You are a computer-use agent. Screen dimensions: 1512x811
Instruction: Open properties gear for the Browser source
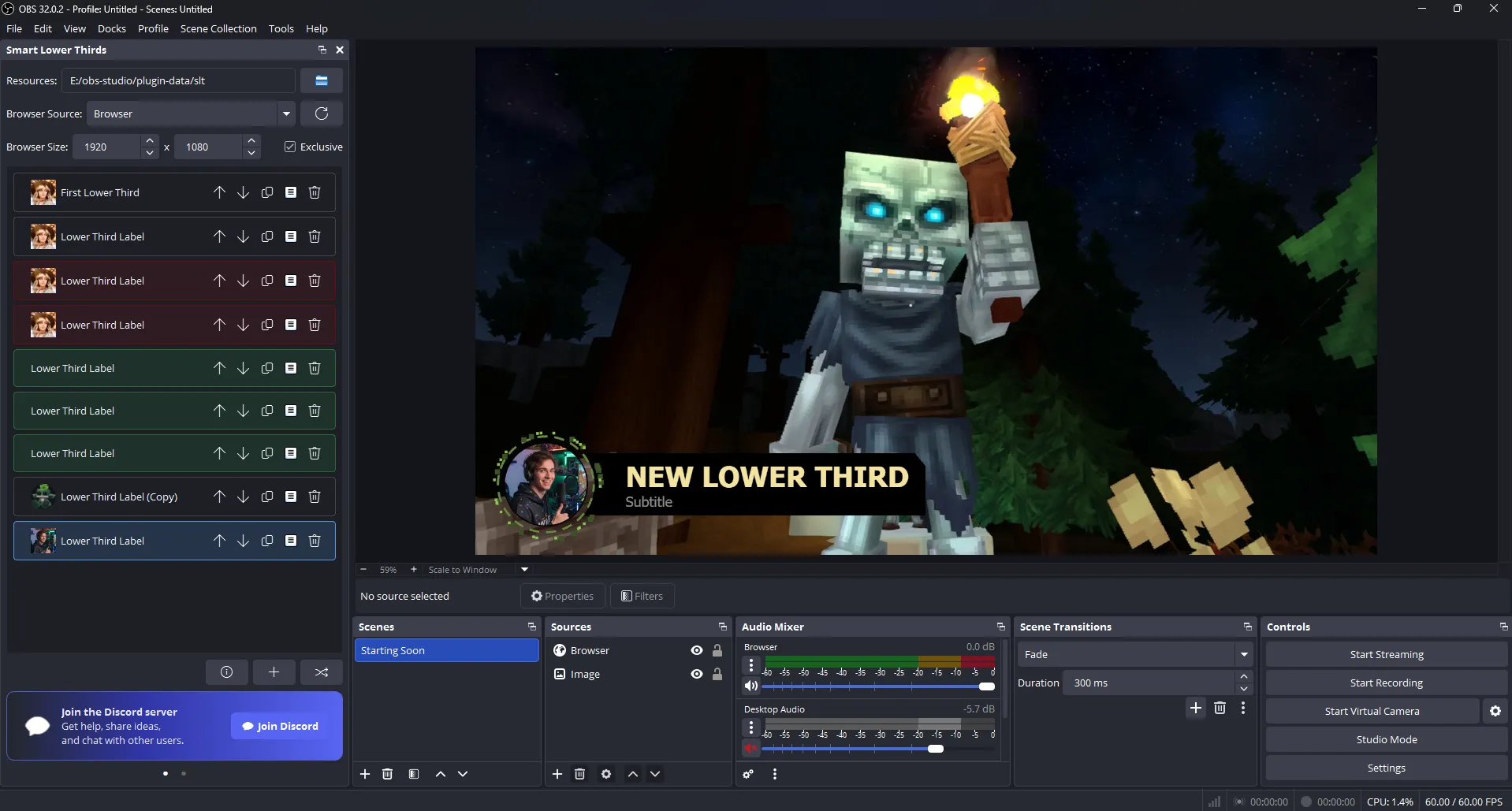click(605, 774)
